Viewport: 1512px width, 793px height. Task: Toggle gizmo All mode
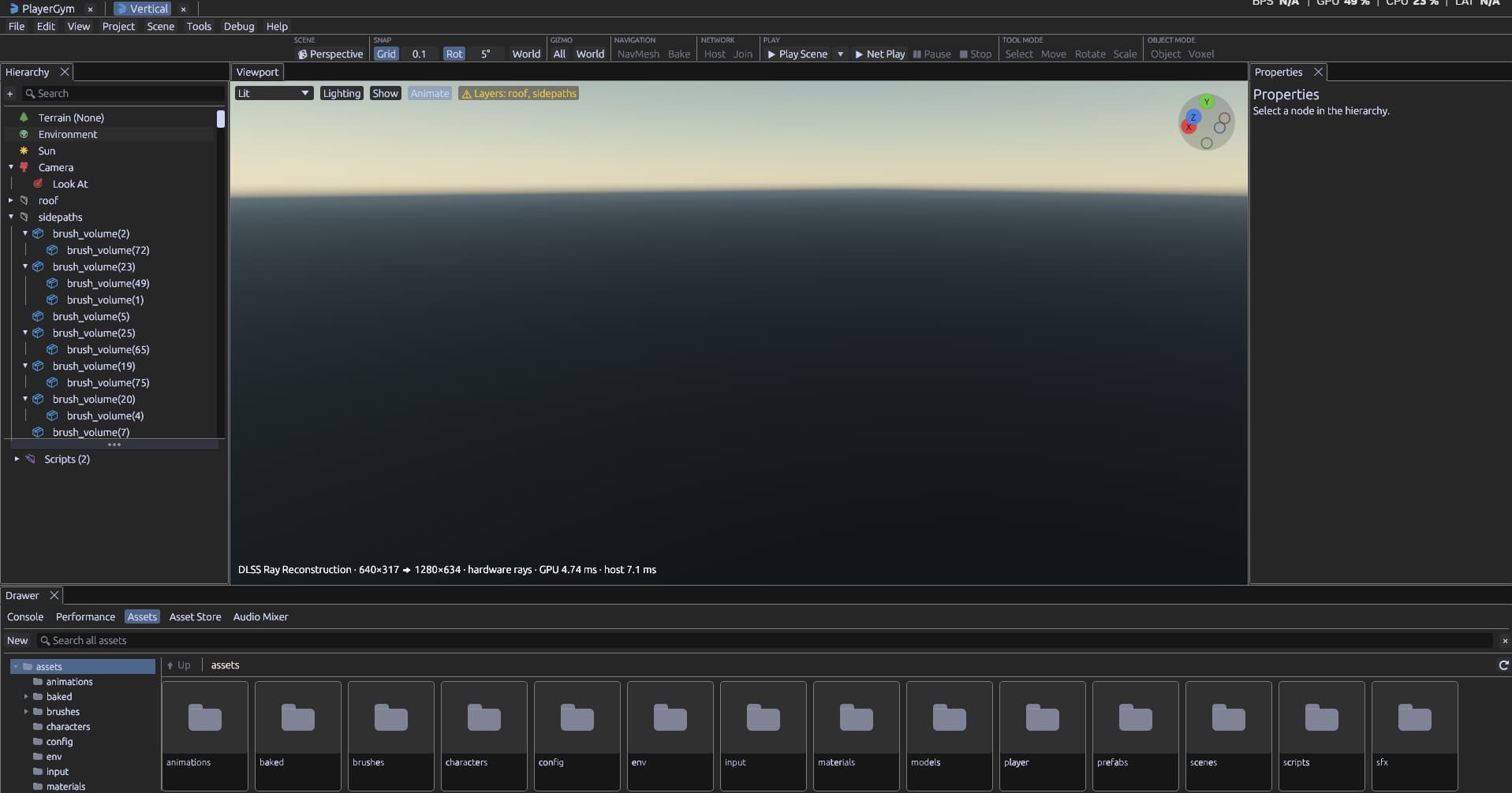(x=559, y=54)
